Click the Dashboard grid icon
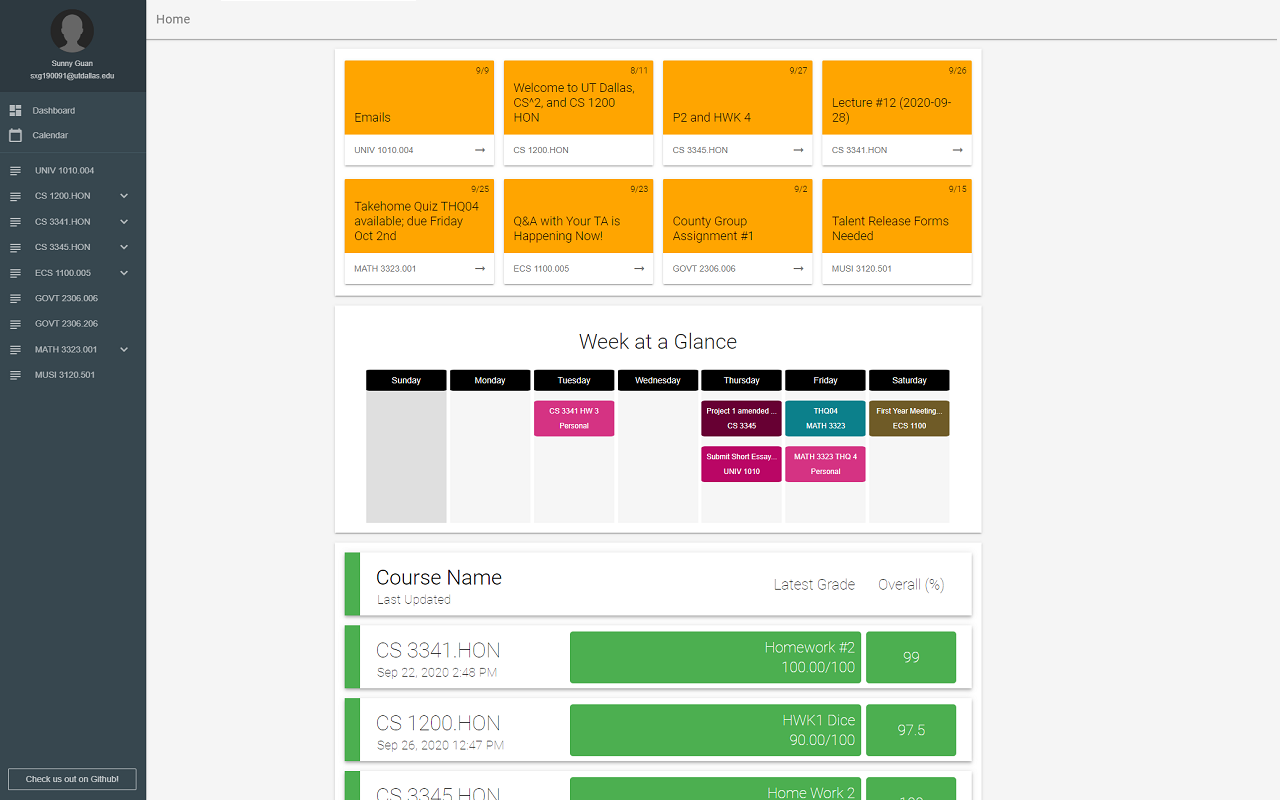This screenshot has width=1280, height=800. click(15, 110)
